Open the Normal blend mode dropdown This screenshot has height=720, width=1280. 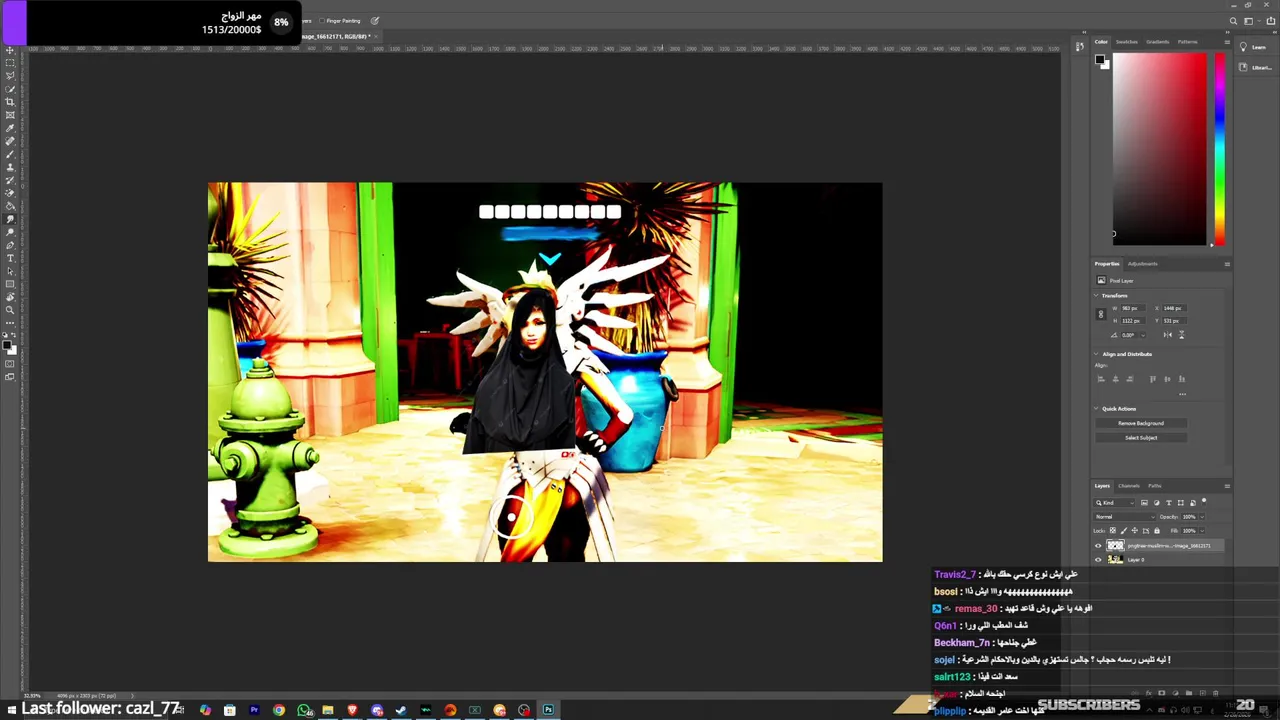pyautogui.click(x=1124, y=517)
